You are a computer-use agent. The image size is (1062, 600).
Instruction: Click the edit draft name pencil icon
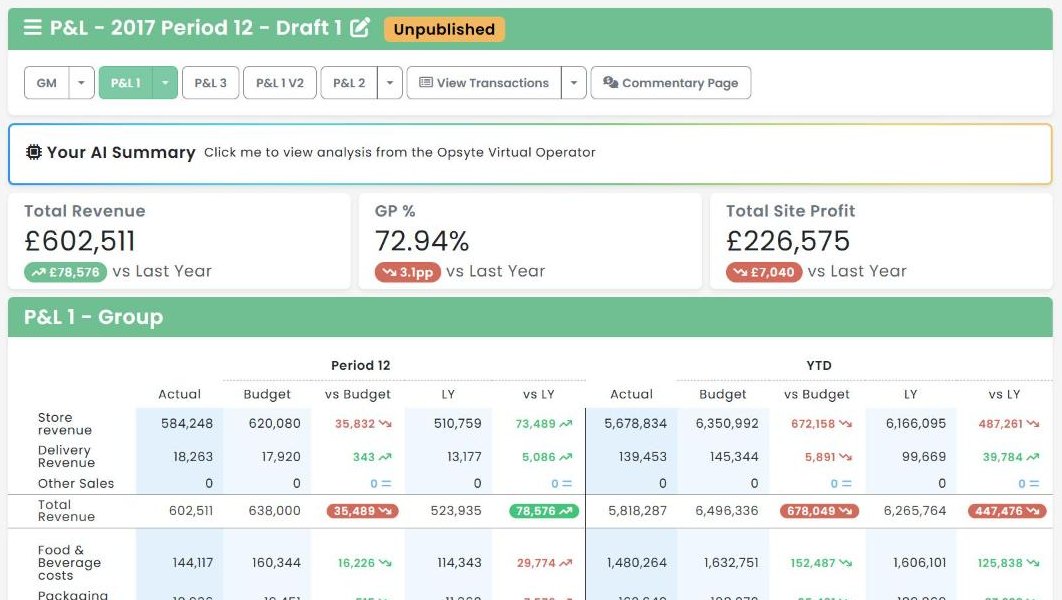coord(360,27)
